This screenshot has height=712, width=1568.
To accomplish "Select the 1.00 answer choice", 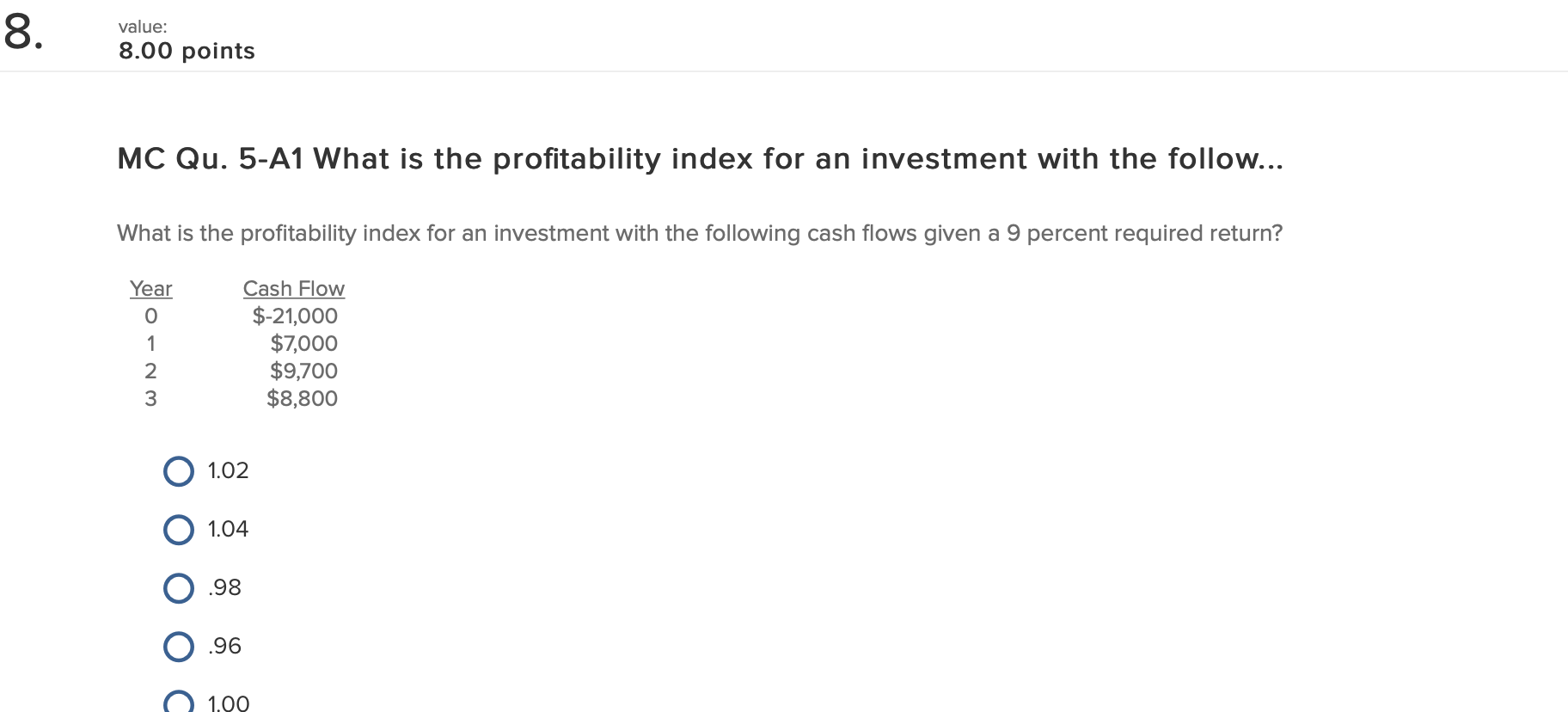I will tap(178, 702).
